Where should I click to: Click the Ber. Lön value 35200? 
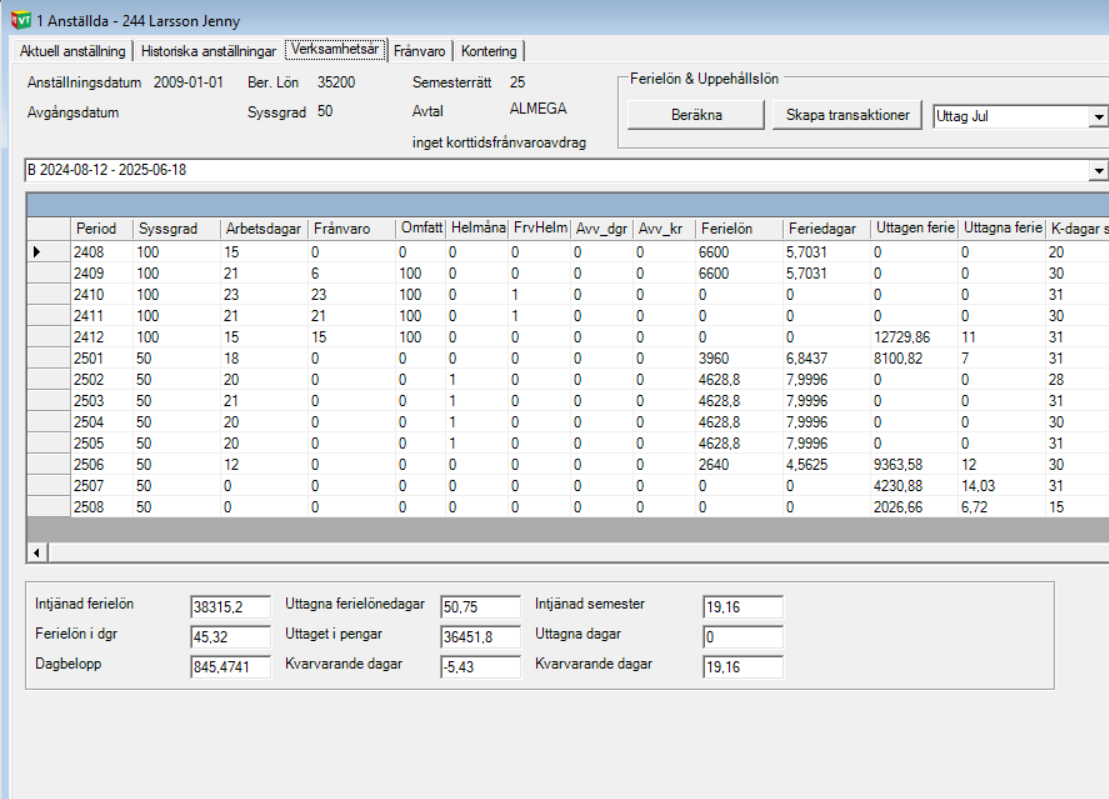pos(336,82)
